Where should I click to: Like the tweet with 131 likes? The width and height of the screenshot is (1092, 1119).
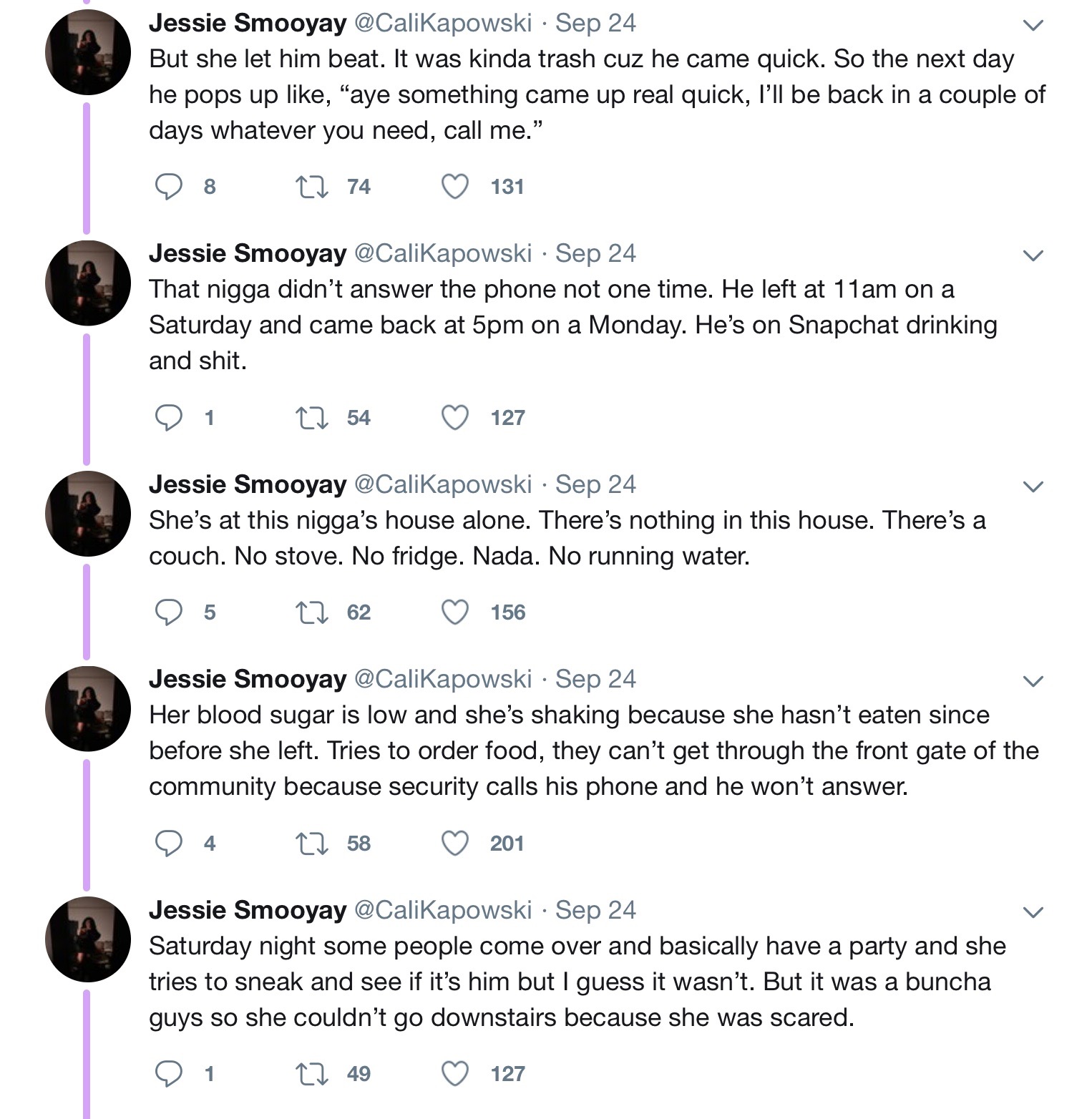tap(455, 187)
